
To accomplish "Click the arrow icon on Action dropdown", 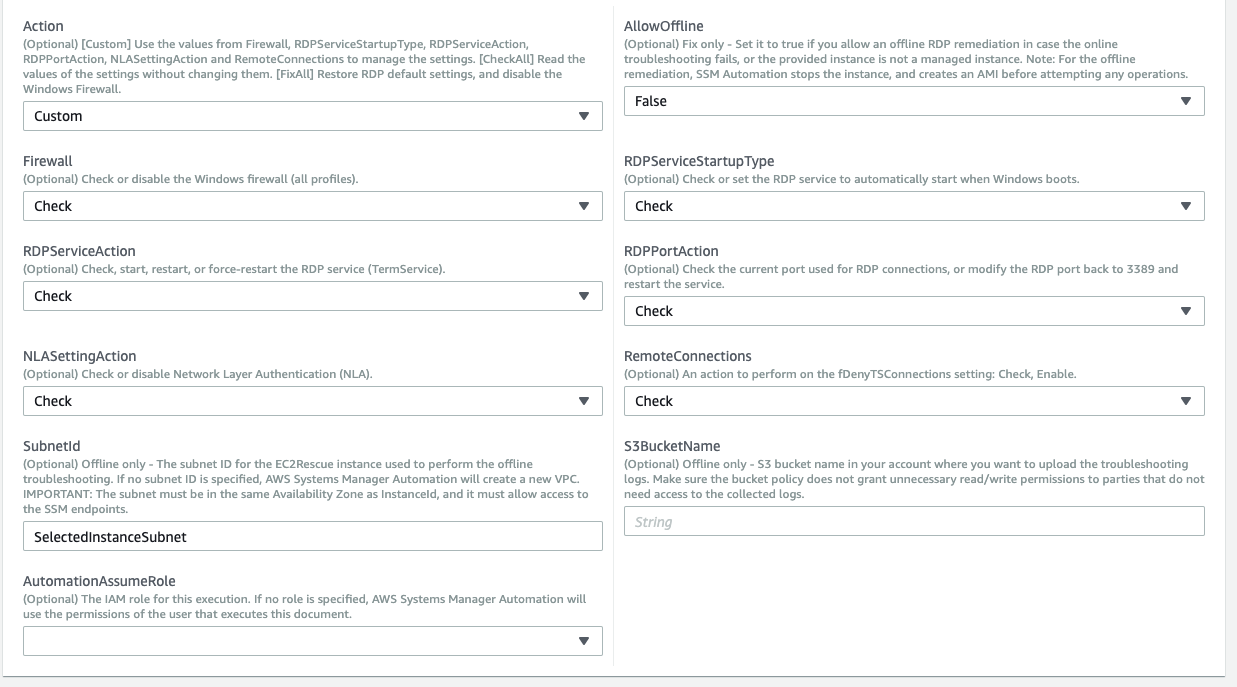I will click(x=584, y=116).
